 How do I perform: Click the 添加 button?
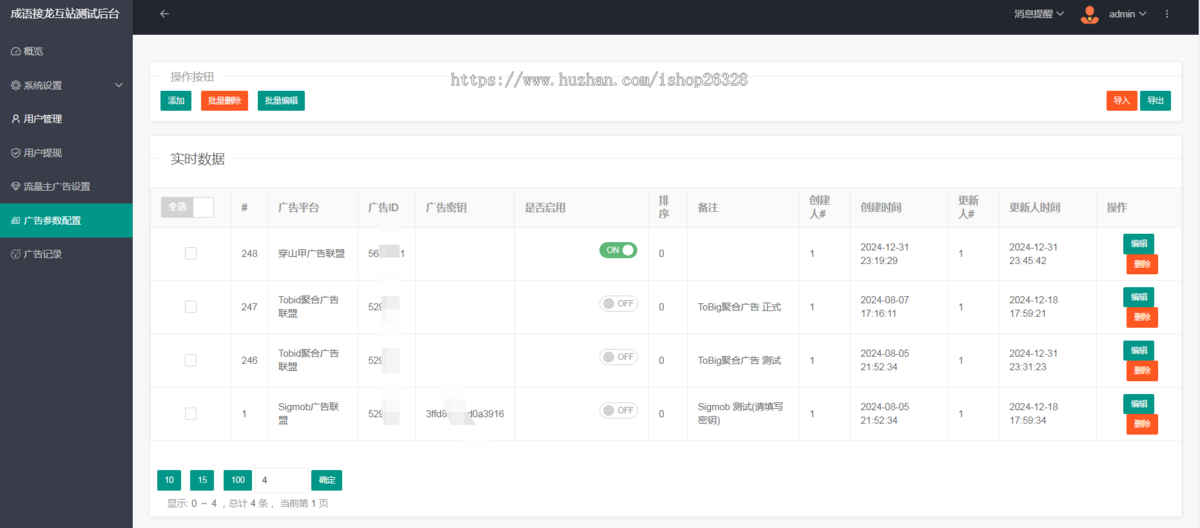pyautogui.click(x=176, y=101)
